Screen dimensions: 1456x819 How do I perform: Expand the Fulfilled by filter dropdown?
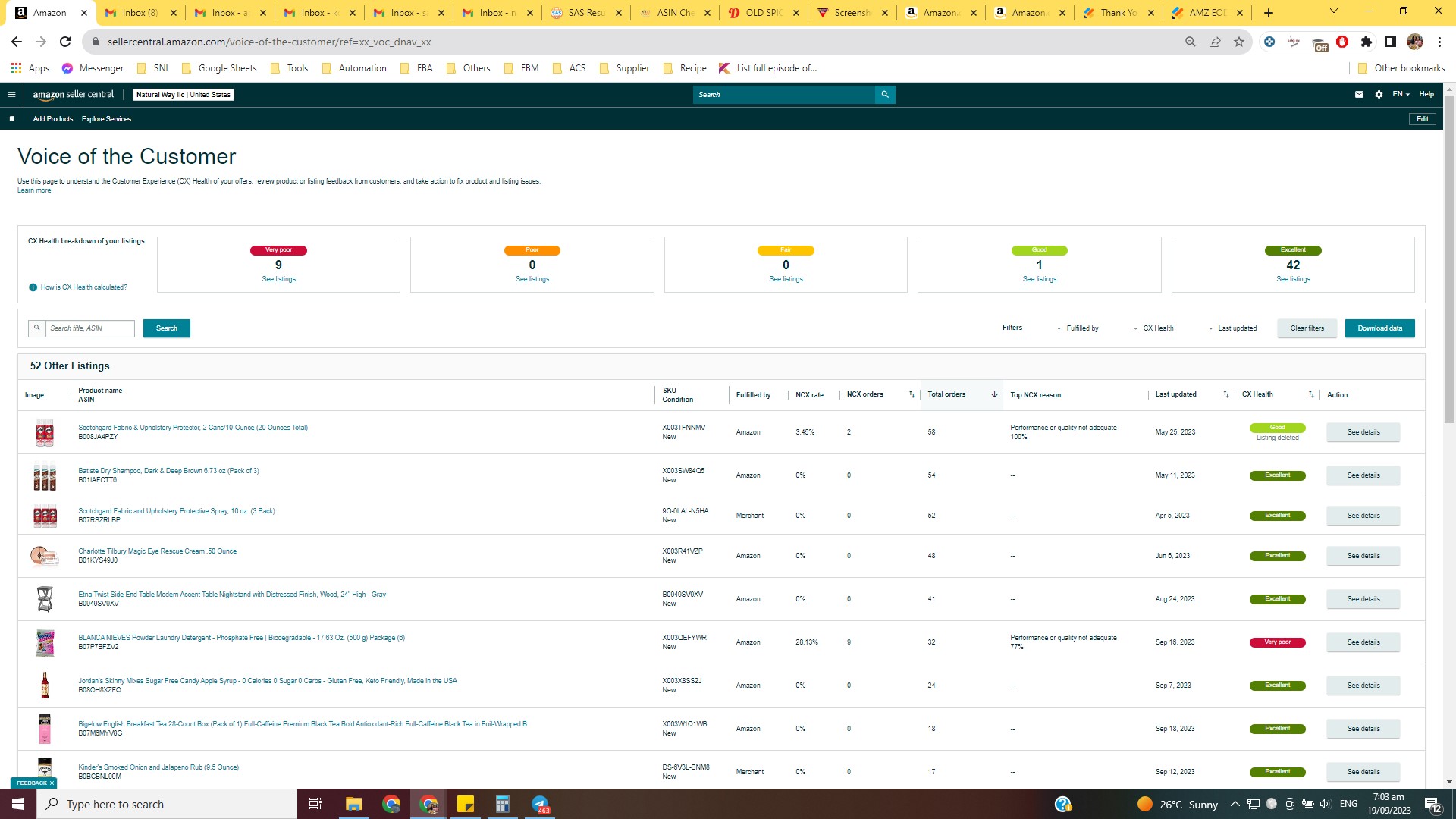pos(1078,328)
